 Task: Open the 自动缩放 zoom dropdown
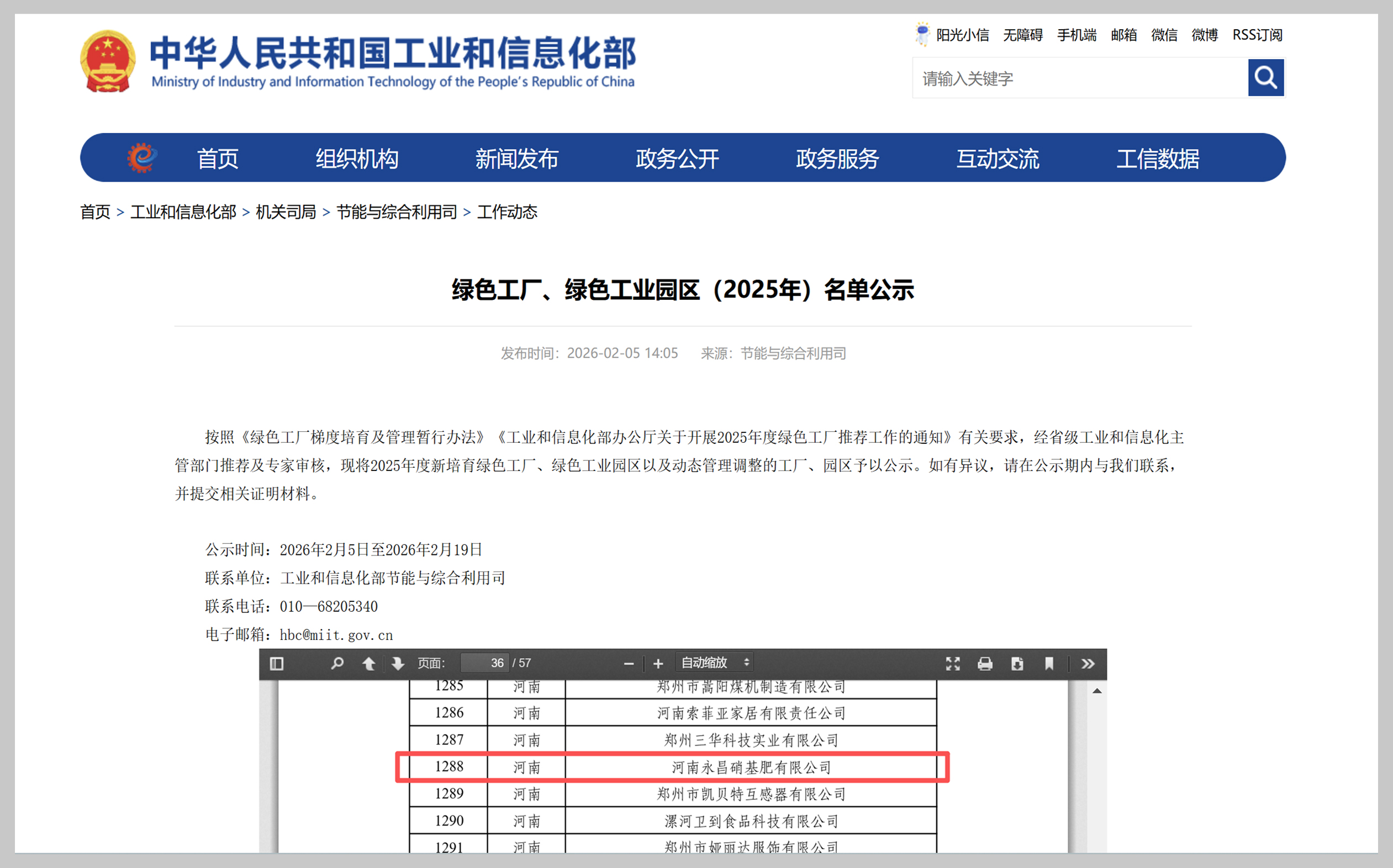(x=714, y=663)
